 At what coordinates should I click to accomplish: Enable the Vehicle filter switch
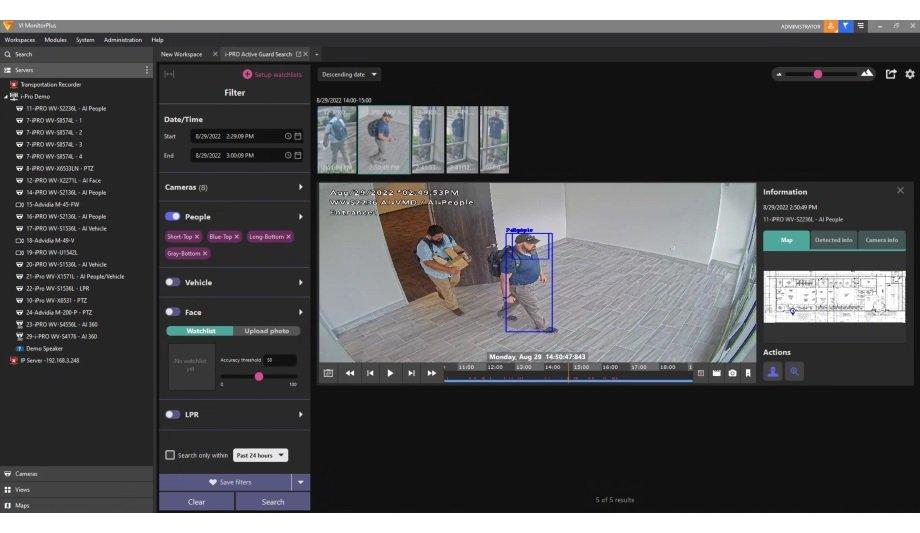coord(172,282)
